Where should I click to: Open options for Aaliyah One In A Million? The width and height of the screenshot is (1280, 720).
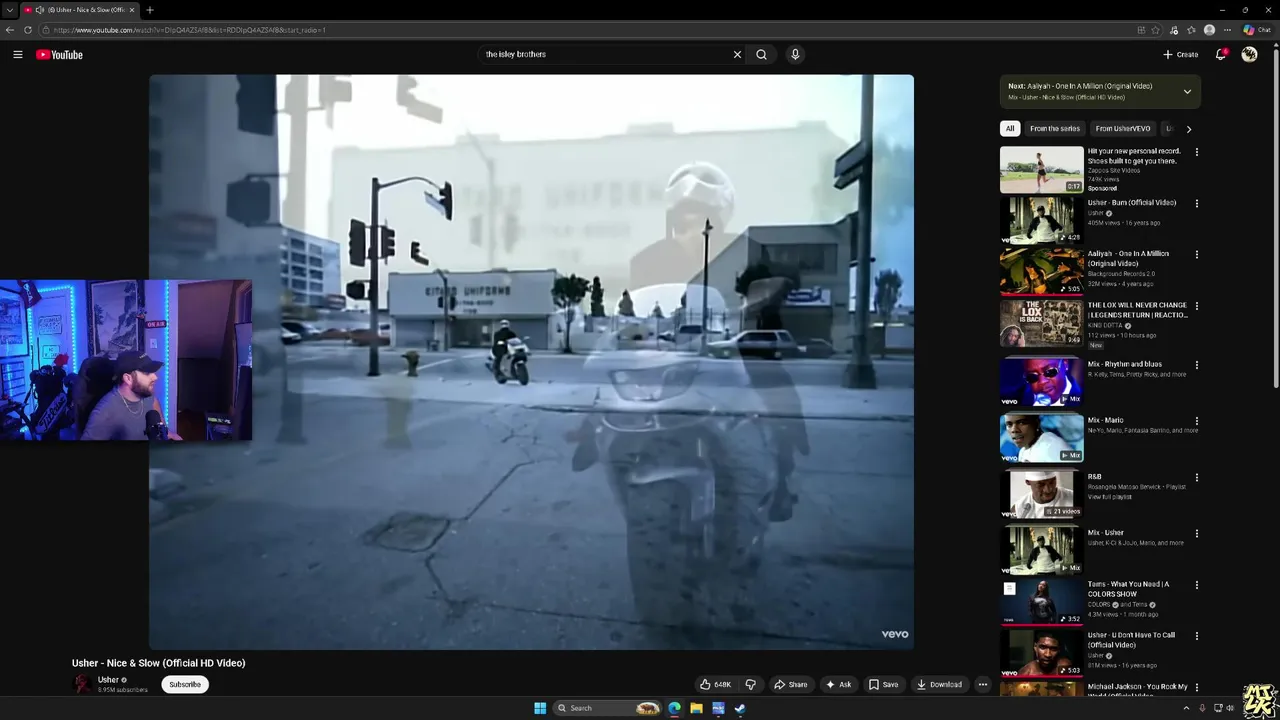pyautogui.click(x=1197, y=255)
